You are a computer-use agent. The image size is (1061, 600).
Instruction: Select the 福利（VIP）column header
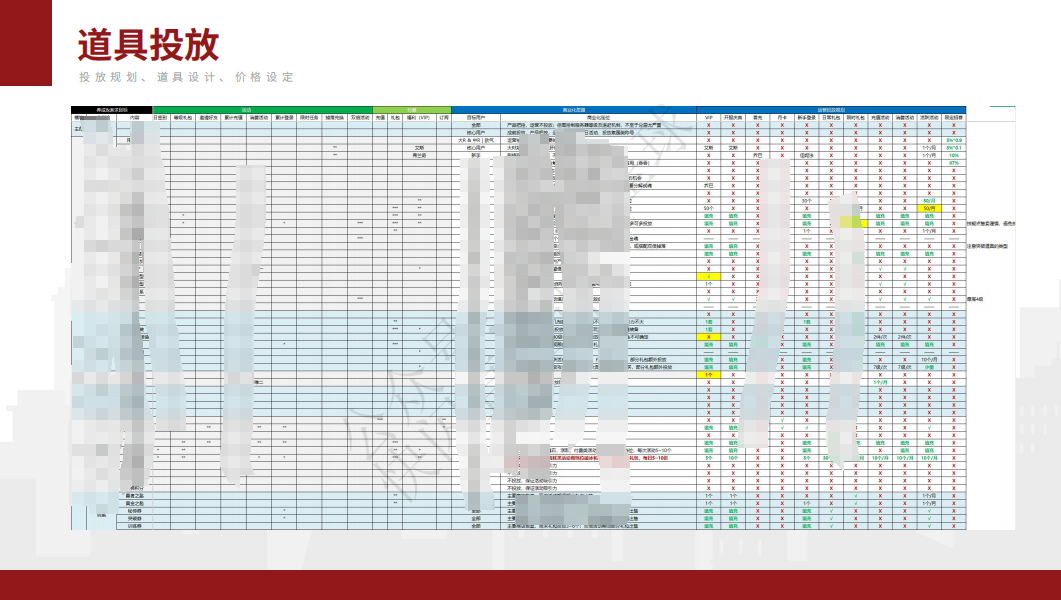(x=419, y=117)
